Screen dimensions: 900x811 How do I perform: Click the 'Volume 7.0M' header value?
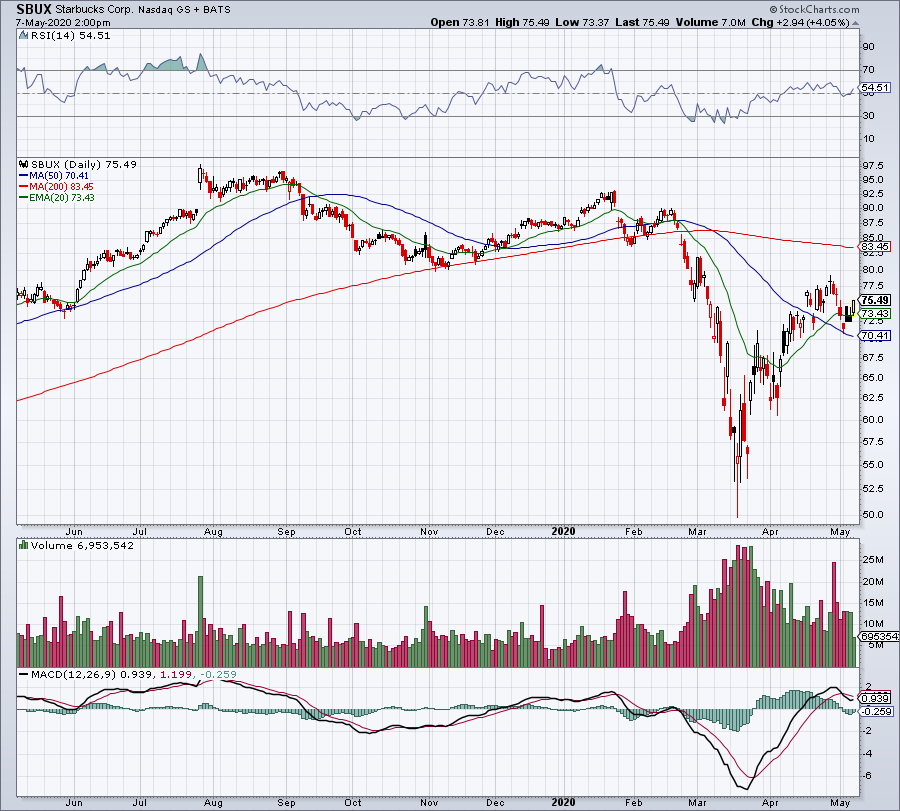(711, 22)
